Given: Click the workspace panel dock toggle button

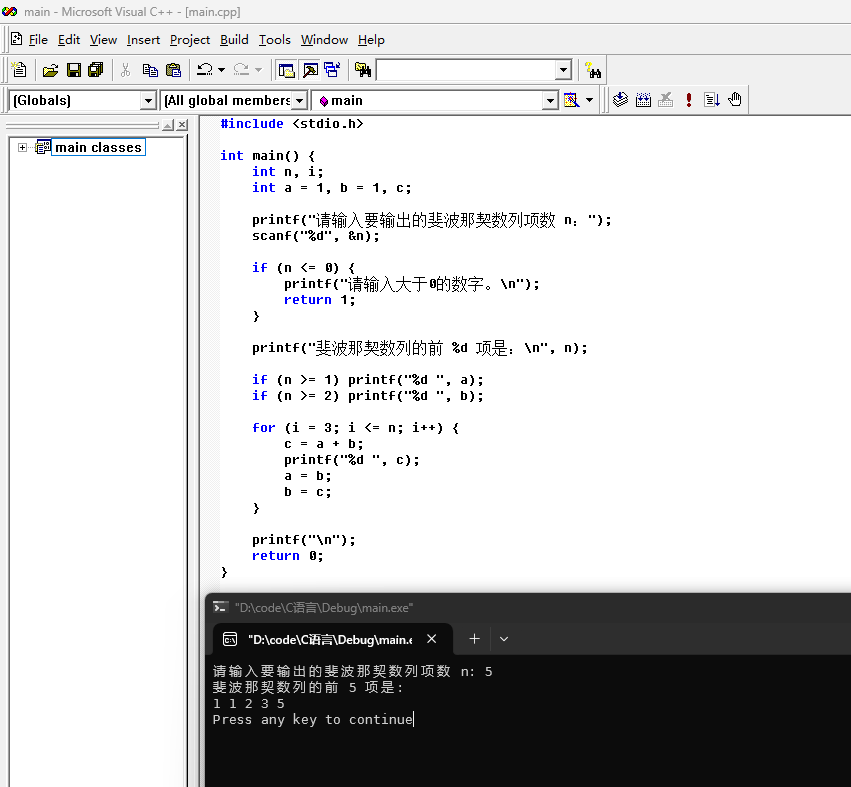Looking at the screenshot, I should point(169,125).
